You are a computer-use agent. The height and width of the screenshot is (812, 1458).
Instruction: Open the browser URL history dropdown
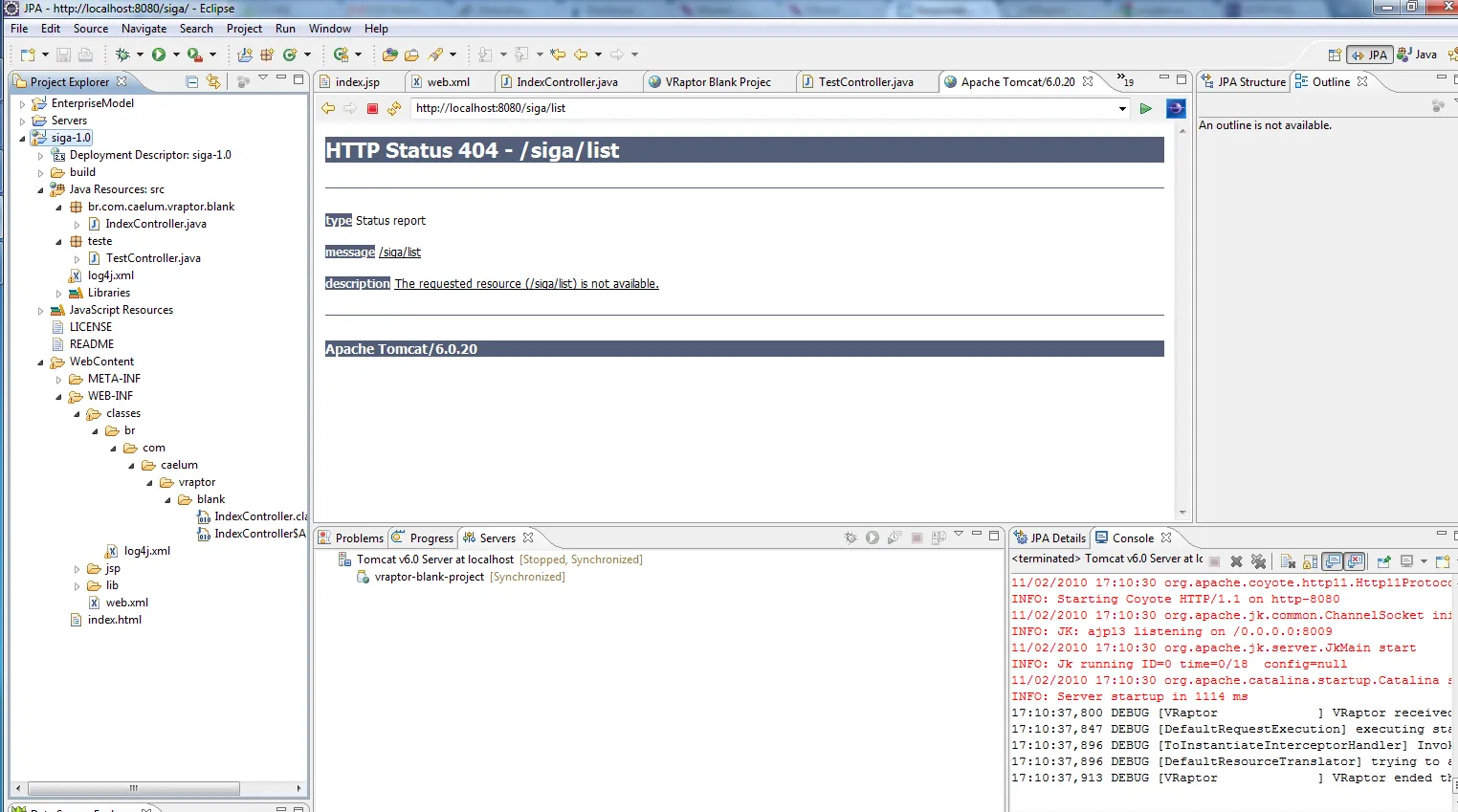(1122, 108)
